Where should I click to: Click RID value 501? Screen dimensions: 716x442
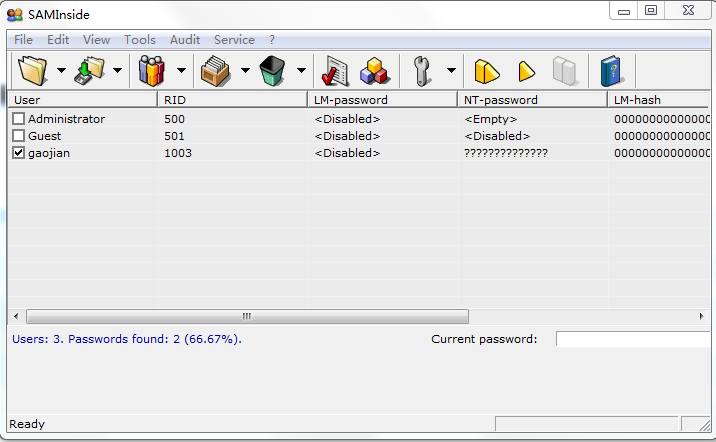(174, 136)
